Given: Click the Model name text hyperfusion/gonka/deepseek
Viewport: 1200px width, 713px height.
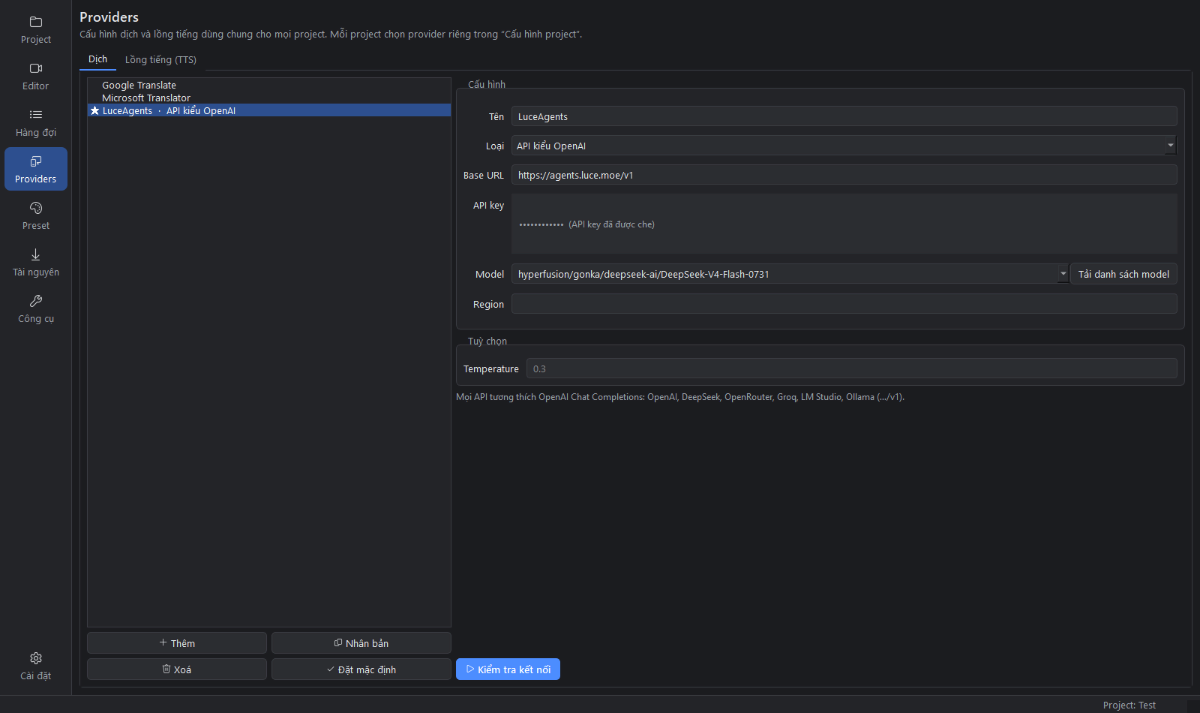Looking at the screenshot, I should 643,274.
